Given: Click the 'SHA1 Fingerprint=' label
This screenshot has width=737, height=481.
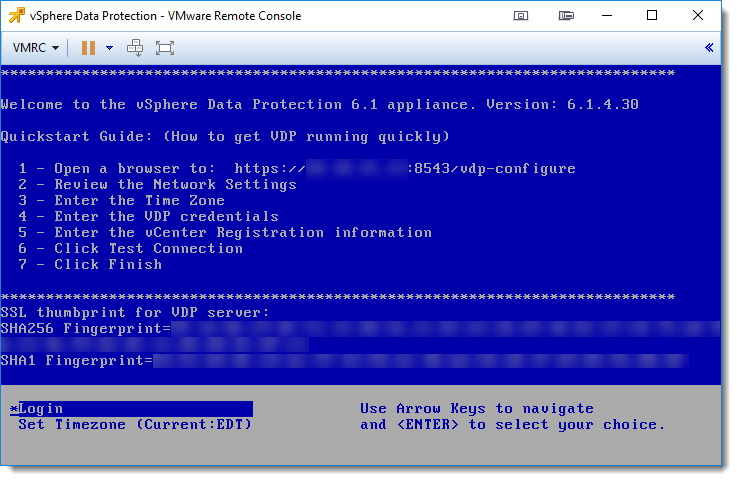Looking at the screenshot, I should click(77, 361).
